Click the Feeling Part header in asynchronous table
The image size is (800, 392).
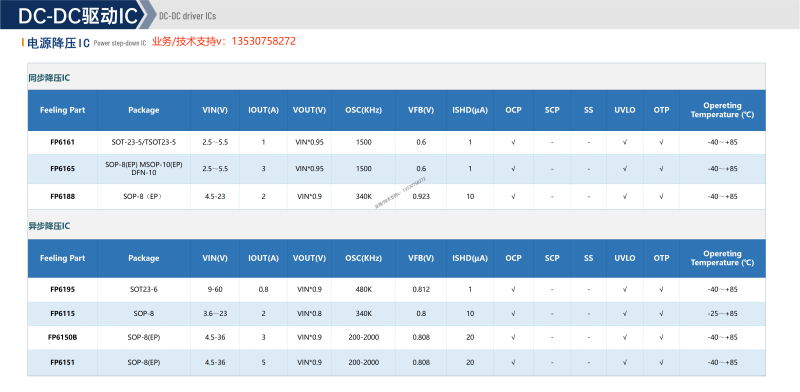tap(62, 258)
